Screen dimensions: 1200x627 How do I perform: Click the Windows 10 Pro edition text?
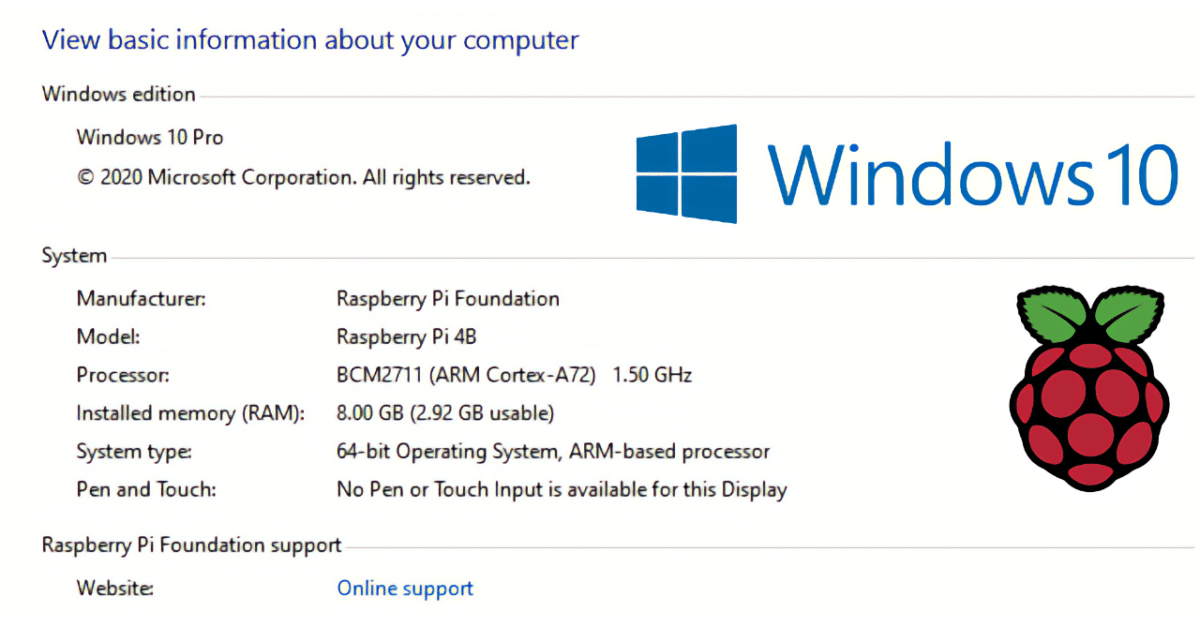[x=150, y=137]
